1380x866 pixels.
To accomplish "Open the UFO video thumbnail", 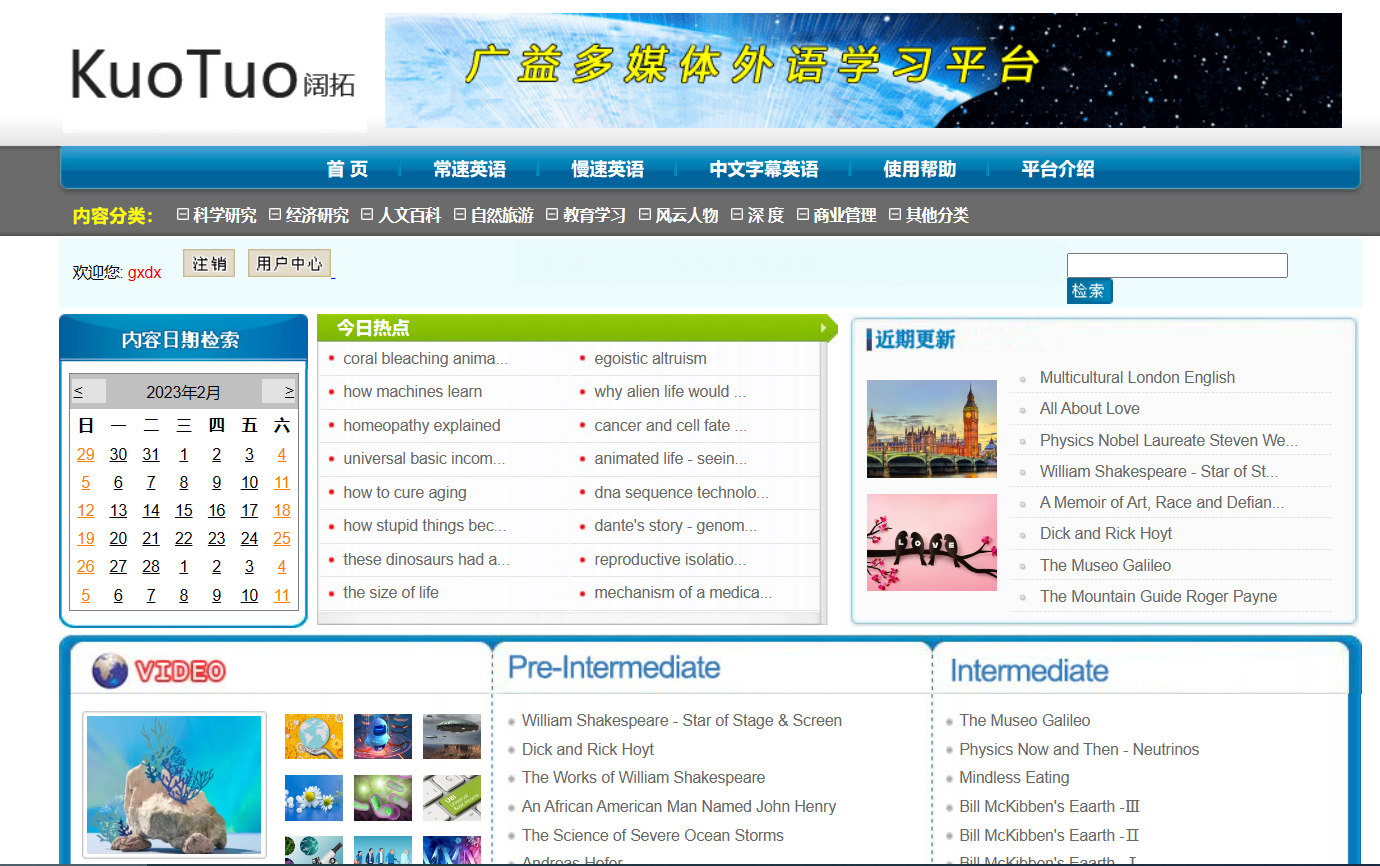I will [451, 736].
